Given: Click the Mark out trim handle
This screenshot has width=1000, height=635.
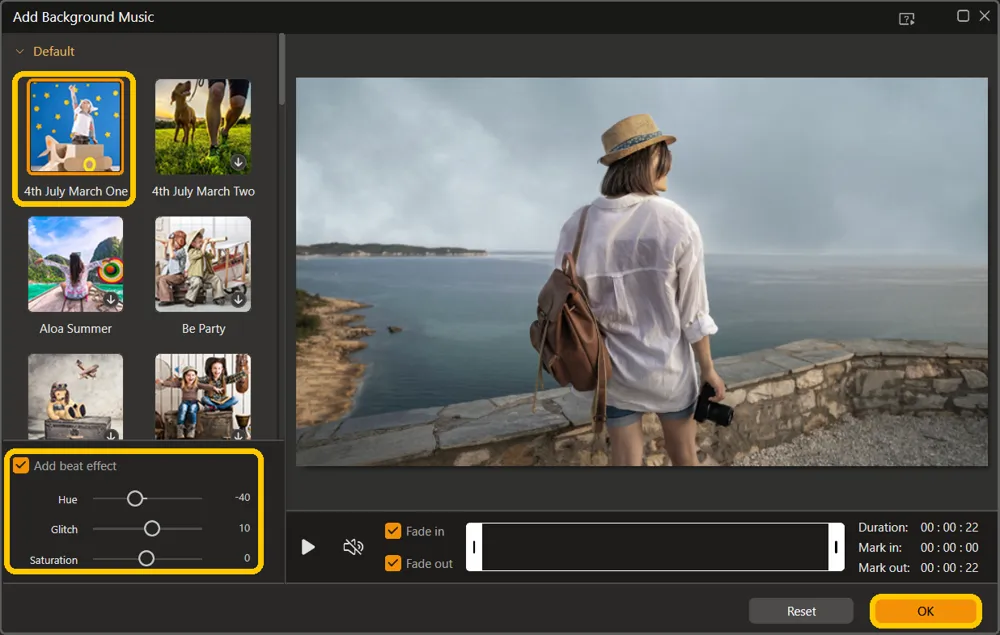Looking at the screenshot, I should pyautogui.click(x=836, y=547).
